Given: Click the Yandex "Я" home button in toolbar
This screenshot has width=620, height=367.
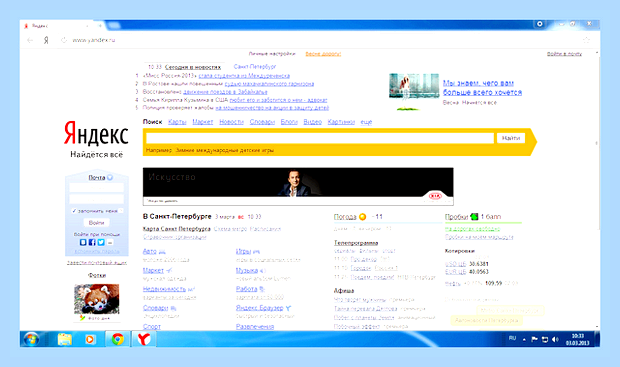Looking at the screenshot, I should tap(46, 40).
